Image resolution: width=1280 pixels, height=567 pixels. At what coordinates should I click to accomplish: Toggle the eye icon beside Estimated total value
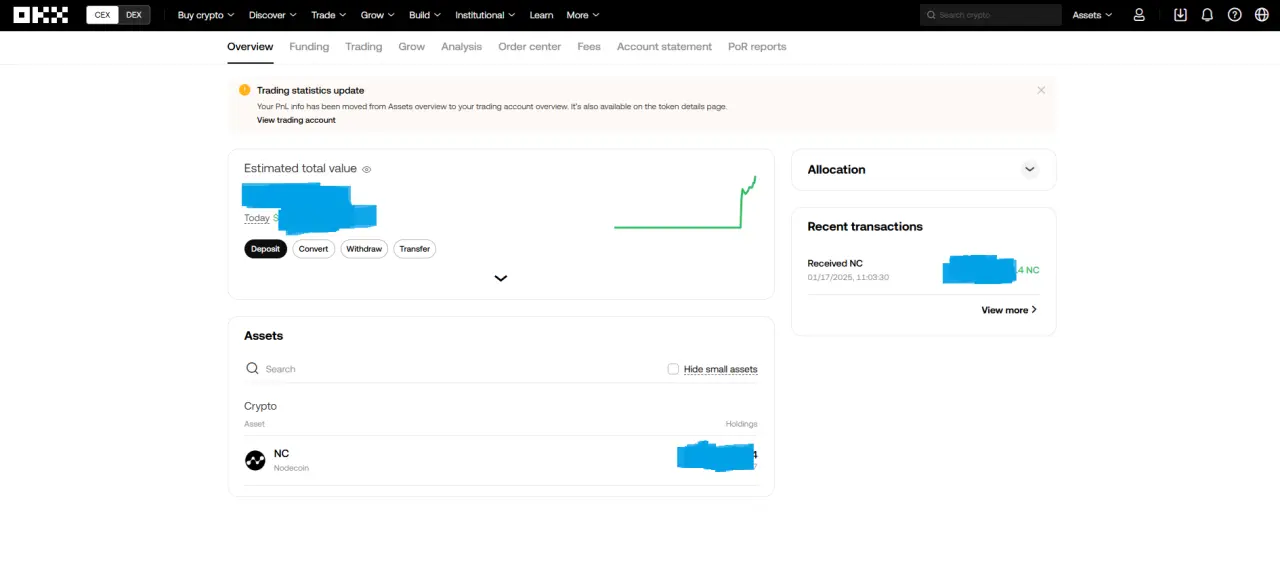pyautogui.click(x=366, y=169)
